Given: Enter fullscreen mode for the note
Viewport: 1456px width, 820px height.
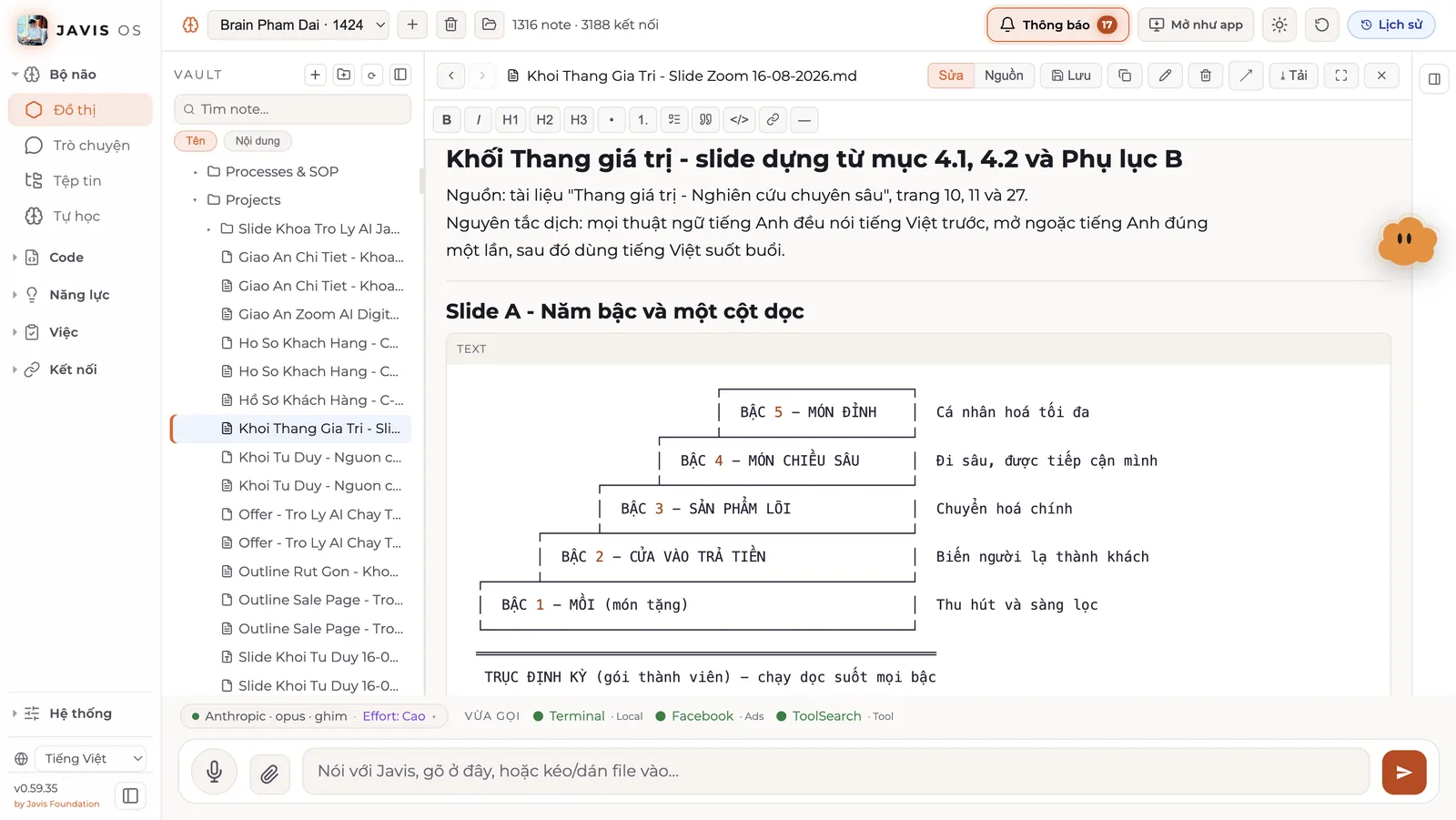Looking at the screenshot, I should click(x=1341, y=76).
